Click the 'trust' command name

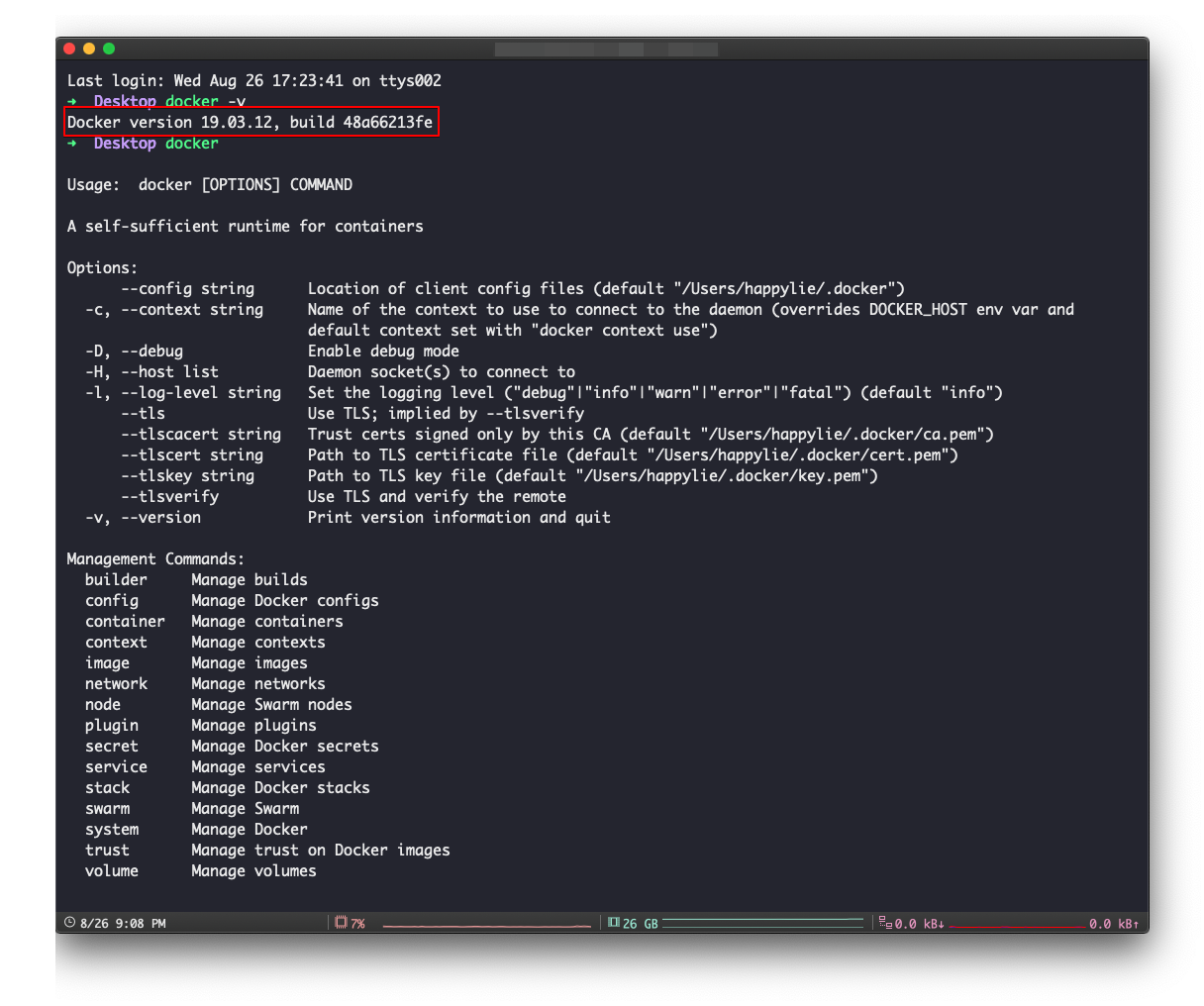(107, 851)
